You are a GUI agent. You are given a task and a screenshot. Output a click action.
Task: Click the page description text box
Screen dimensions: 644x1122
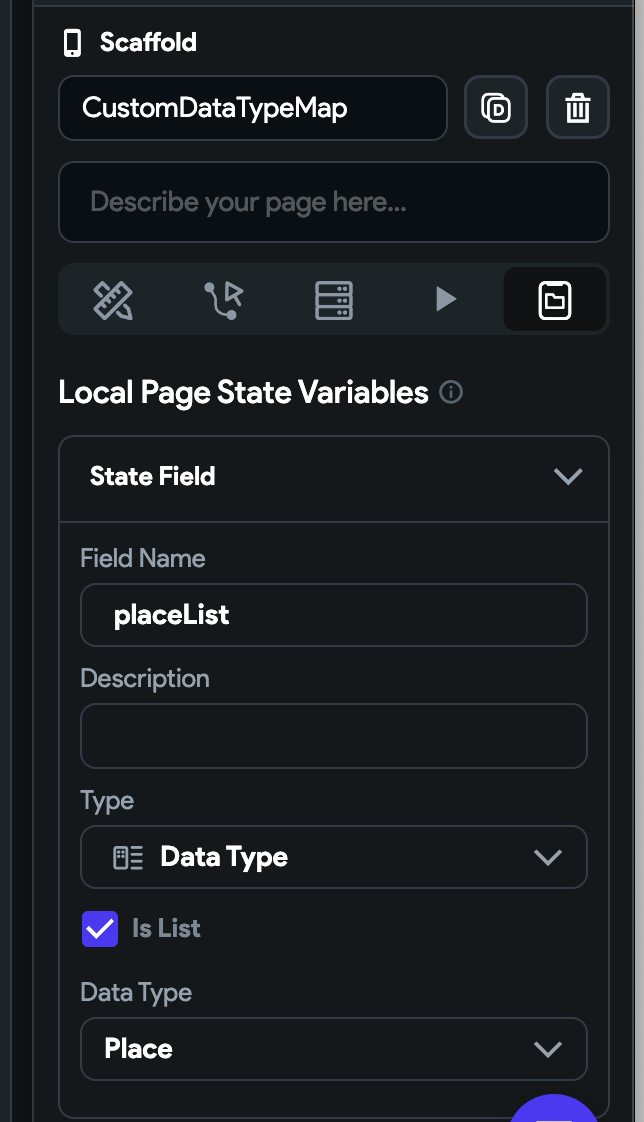coord(333,202)
